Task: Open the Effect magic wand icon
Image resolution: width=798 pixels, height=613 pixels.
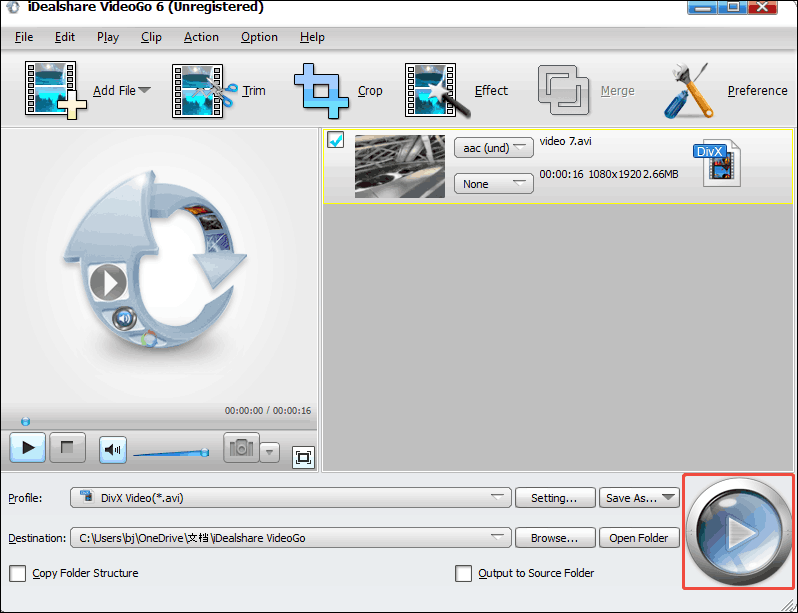Action: [436, 91]
